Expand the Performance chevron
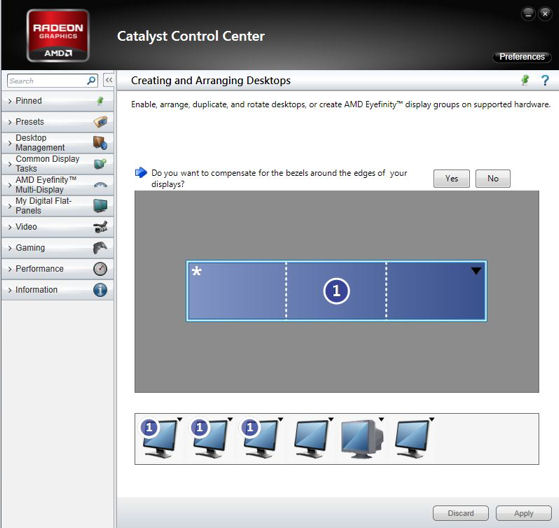Viewport: 559px width, 528px height. coord(10,269)
